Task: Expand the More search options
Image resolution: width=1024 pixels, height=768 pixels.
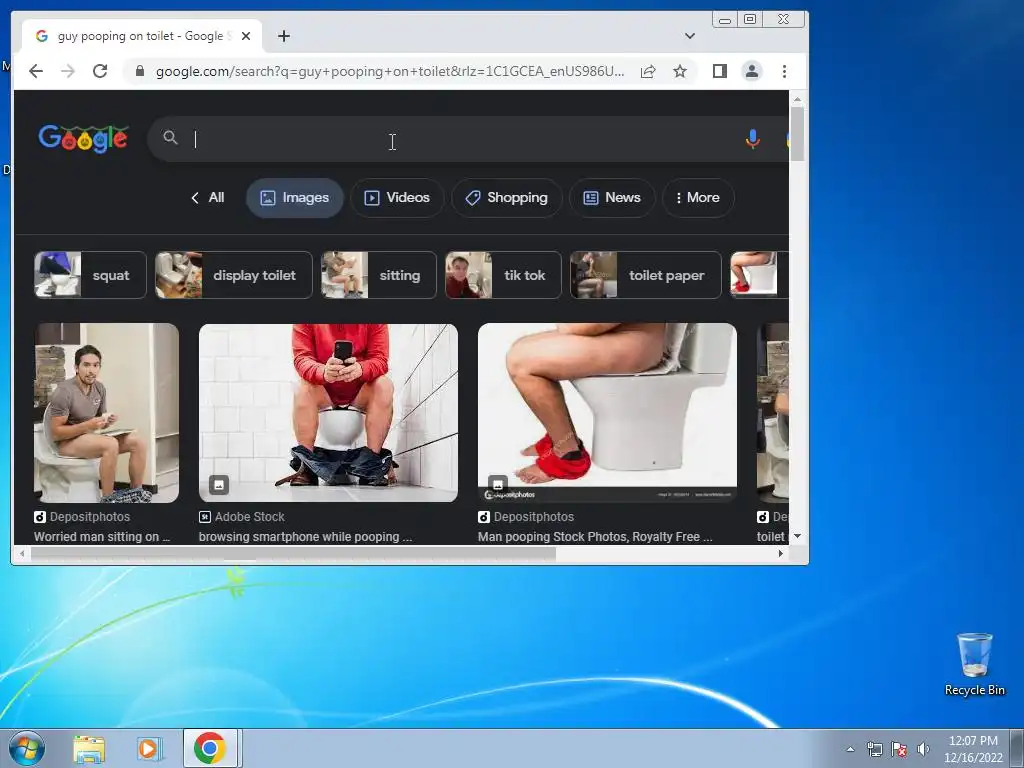Action: (698, 198)
